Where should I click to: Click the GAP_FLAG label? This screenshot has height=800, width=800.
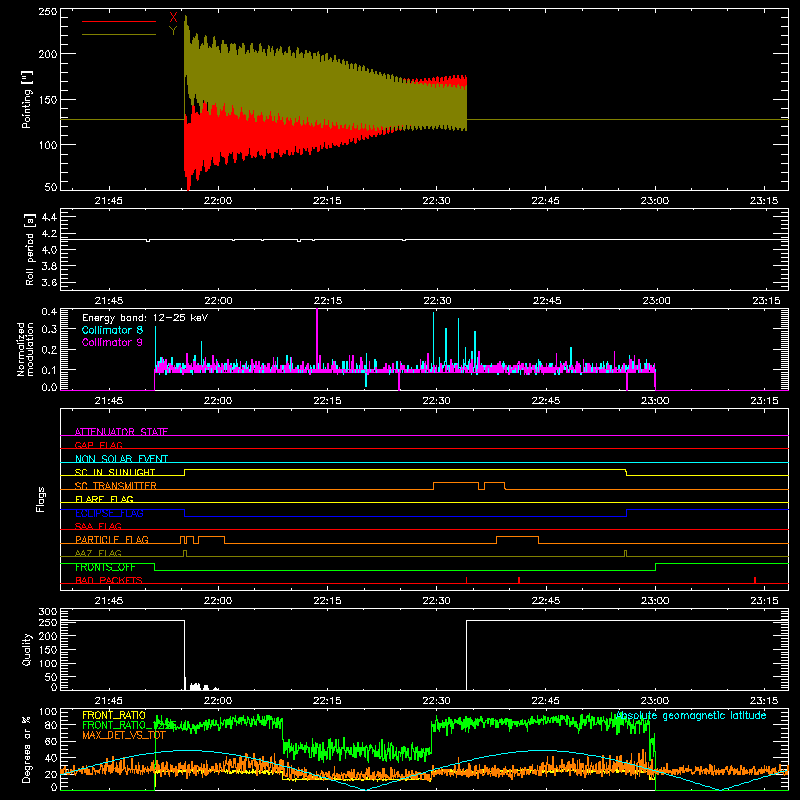point(98,445)
